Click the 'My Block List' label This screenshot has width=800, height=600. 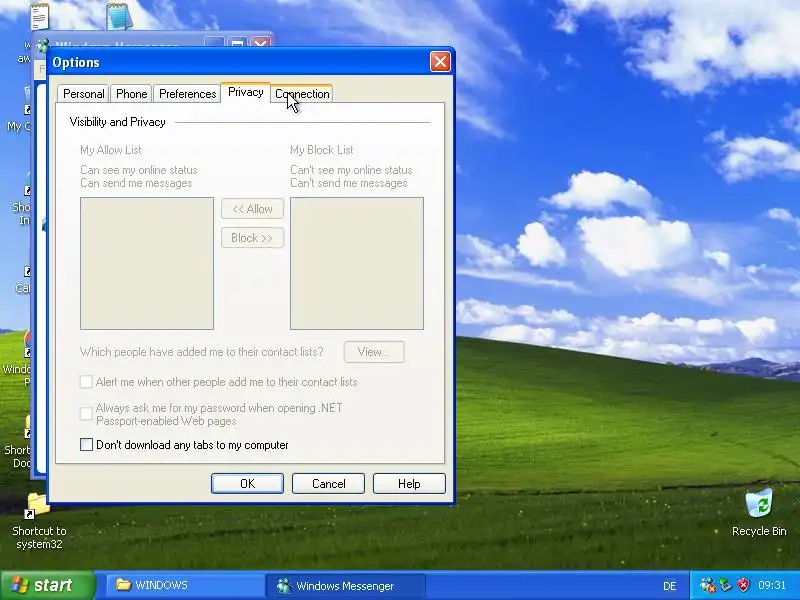[x=321, y=150]
